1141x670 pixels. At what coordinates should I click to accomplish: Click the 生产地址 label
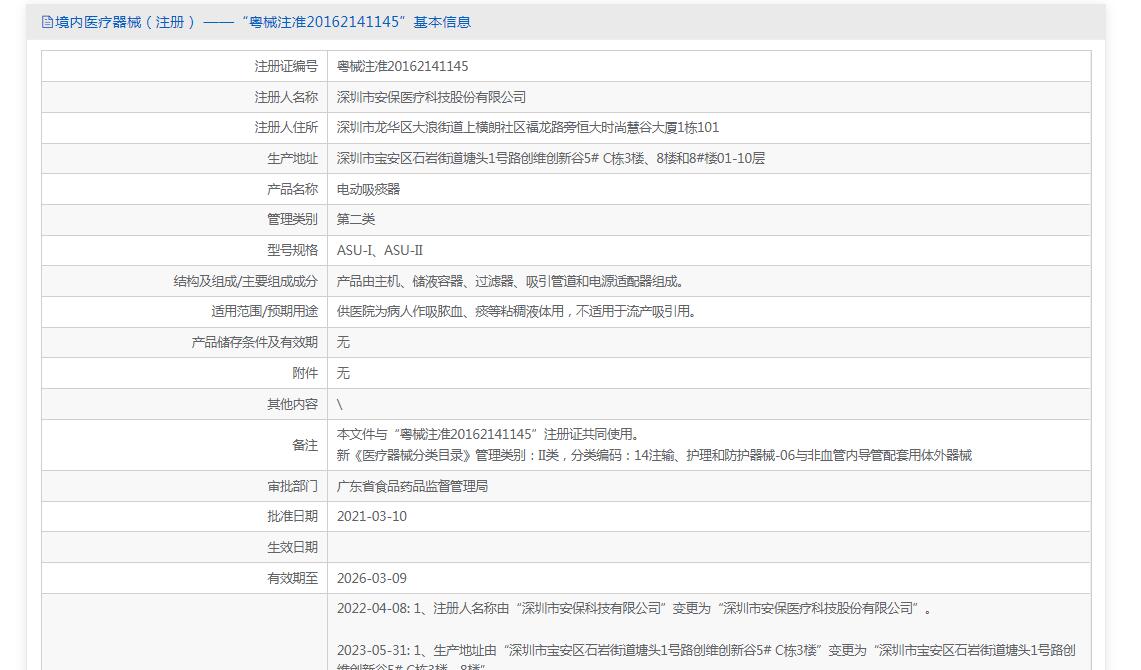pos(293,158)
